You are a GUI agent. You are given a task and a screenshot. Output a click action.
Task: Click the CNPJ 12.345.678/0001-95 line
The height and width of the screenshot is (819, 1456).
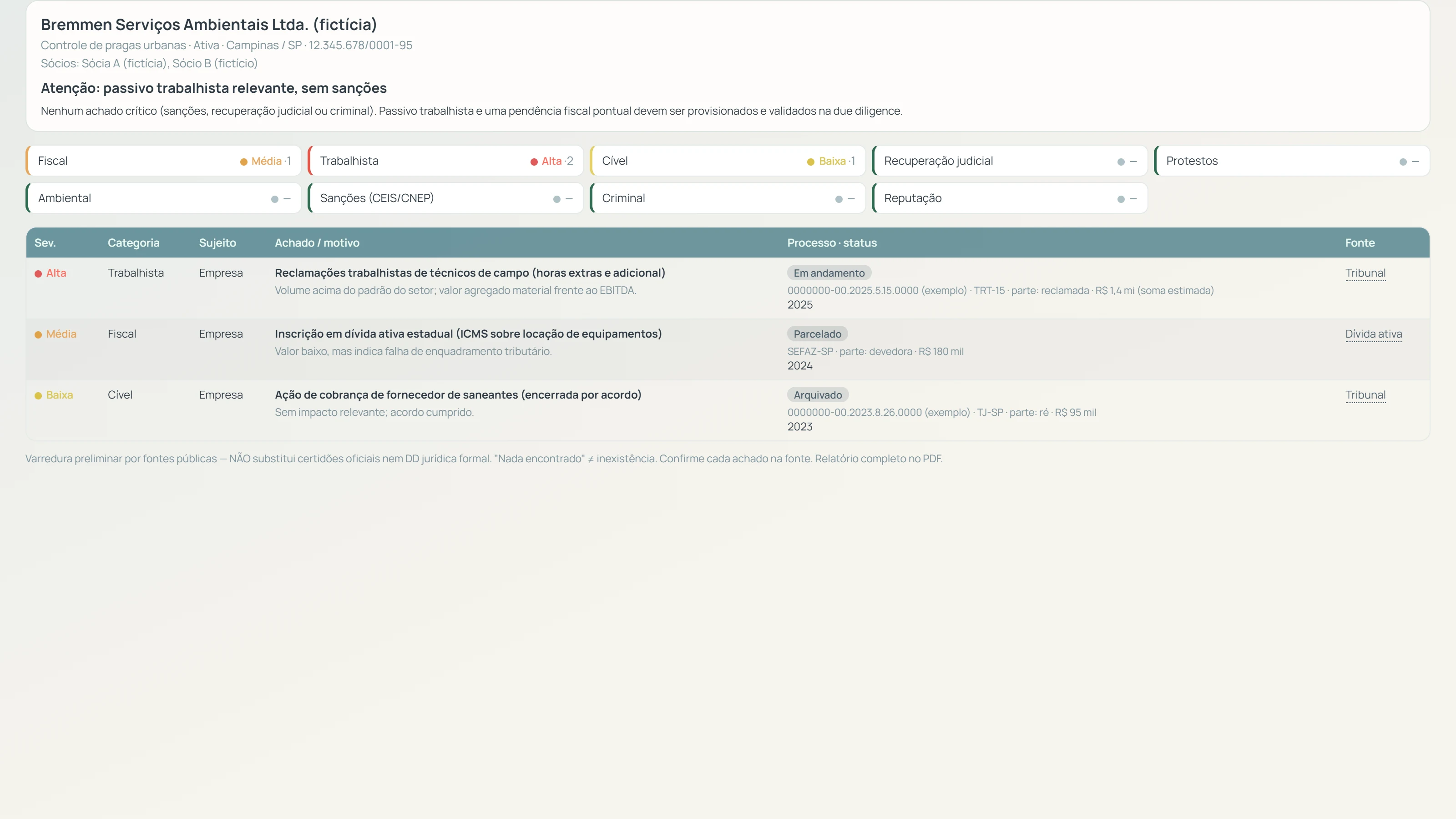(226, 45)
